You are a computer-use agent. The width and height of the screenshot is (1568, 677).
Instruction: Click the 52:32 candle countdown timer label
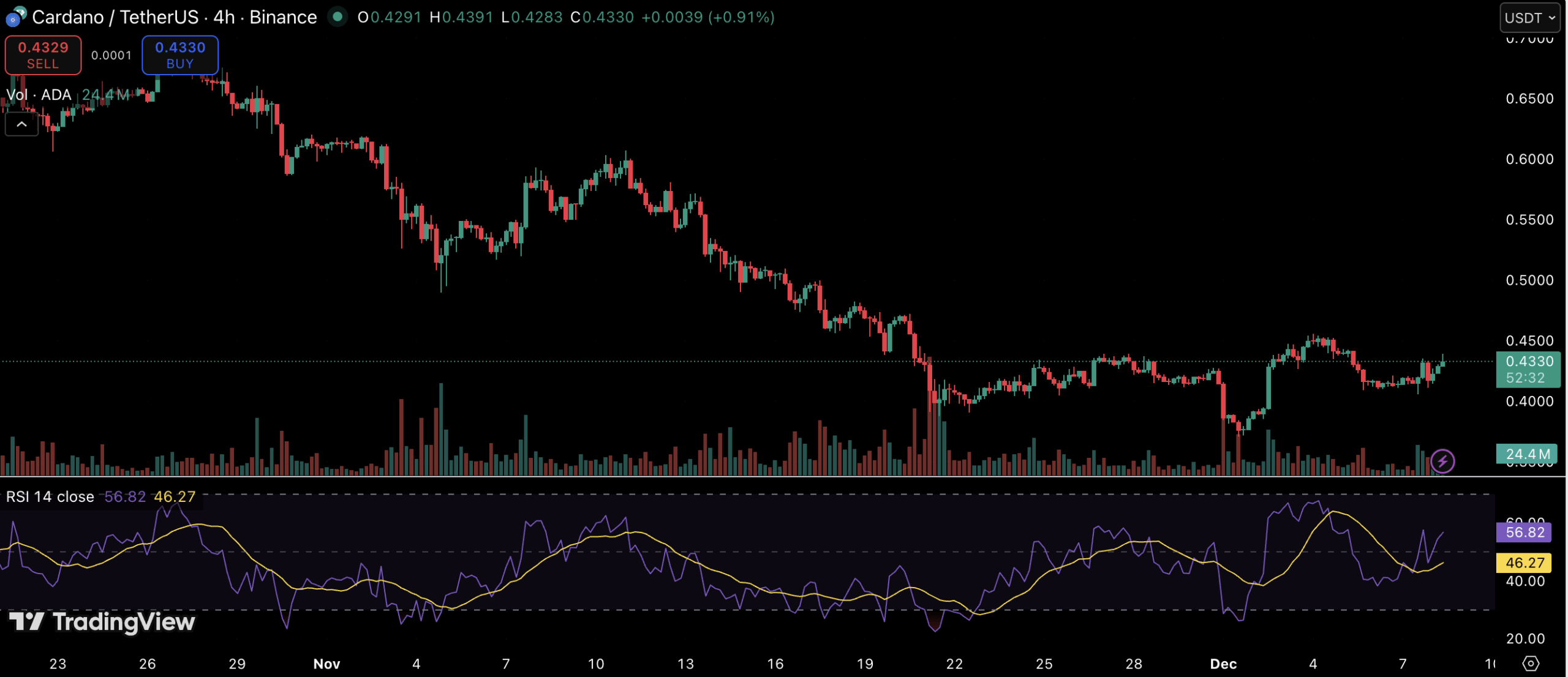click(x=1526, y=378)
